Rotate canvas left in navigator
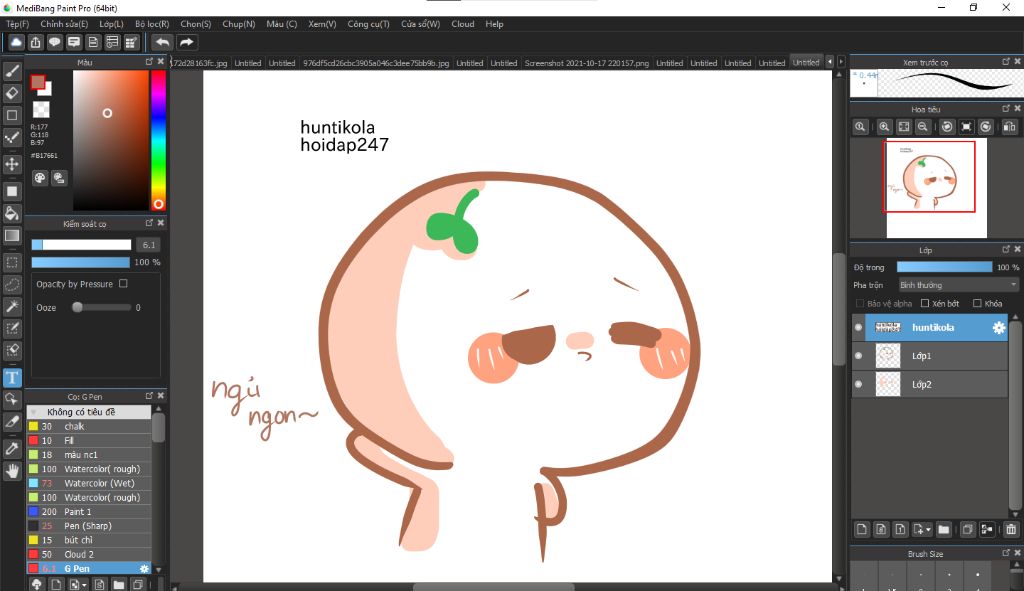The width and height of the screenshot is (1024, 591). pyautogui.click(x=947, y=127)
